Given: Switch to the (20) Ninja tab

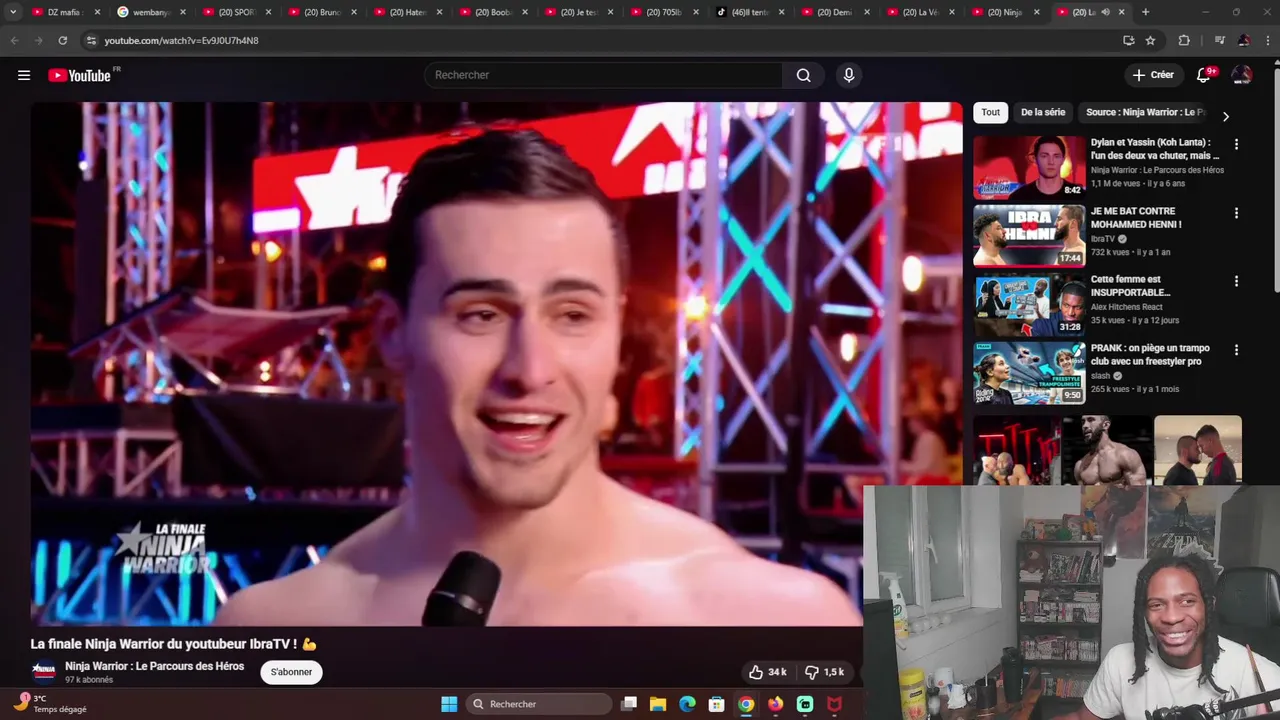Looking at the screenshot, I should [x=1006, y=12].
